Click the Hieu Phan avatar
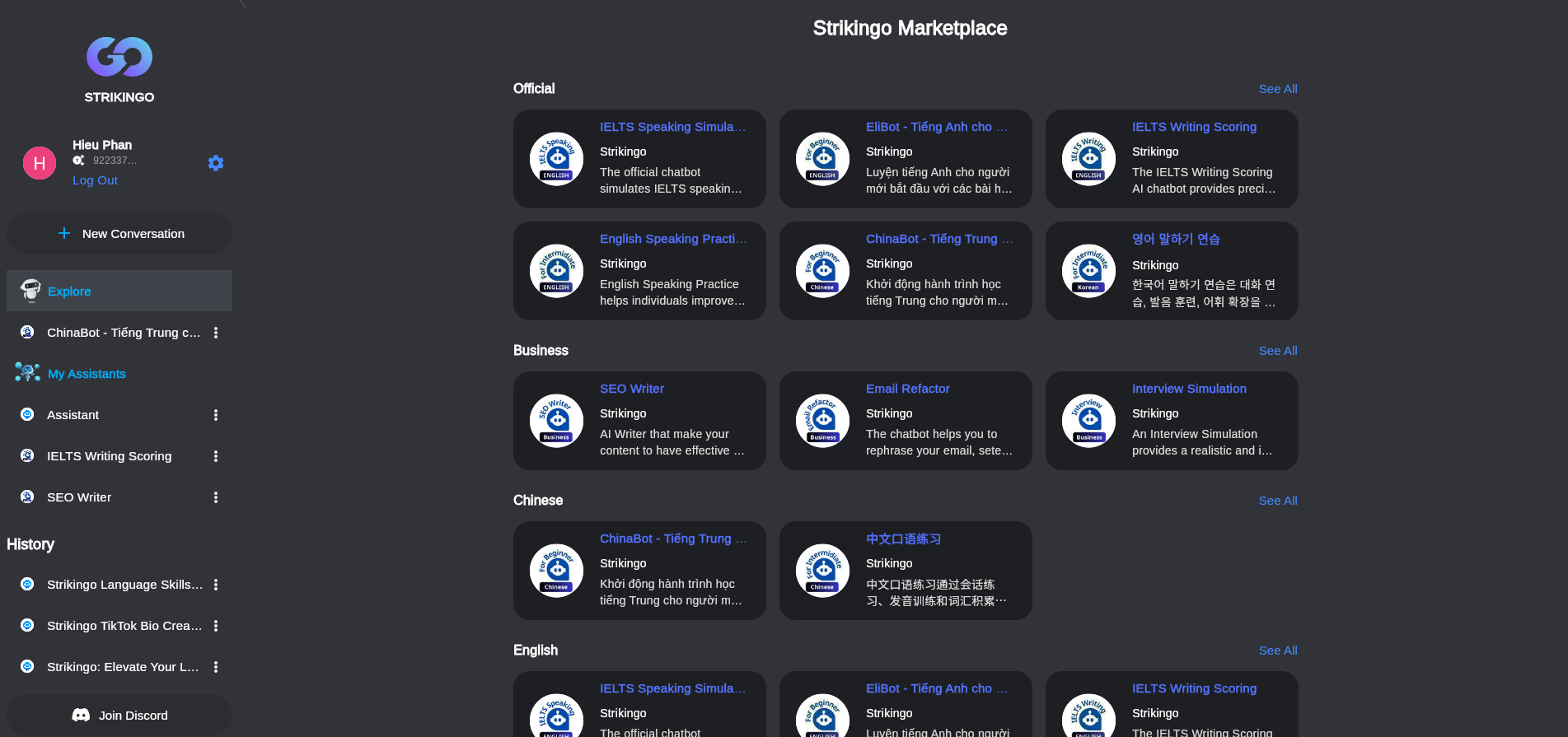The image size is (1568, 737). [x=40, y=163]
